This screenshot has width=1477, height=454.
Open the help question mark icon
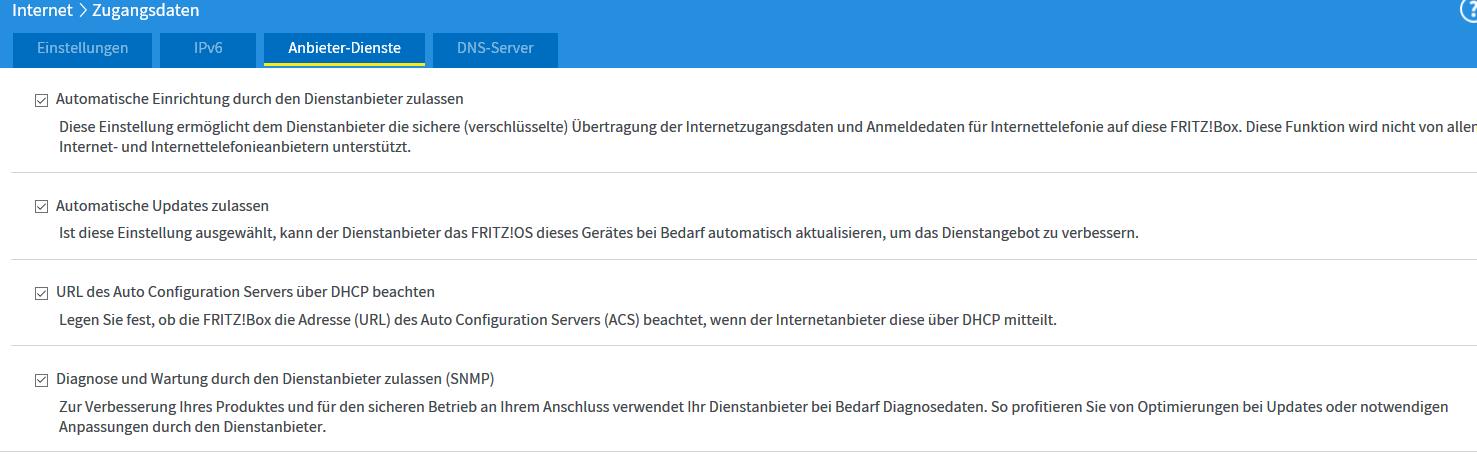1469,10
